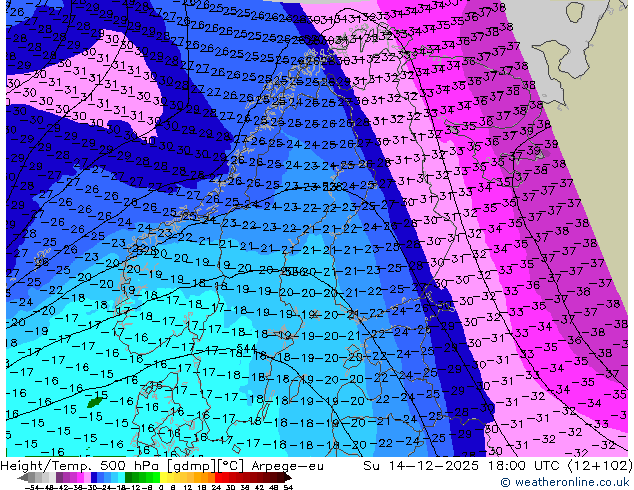This screenshot has width=634, height=490.
Task: Click the left gray arrow of color scale
Action: (22, 478)
